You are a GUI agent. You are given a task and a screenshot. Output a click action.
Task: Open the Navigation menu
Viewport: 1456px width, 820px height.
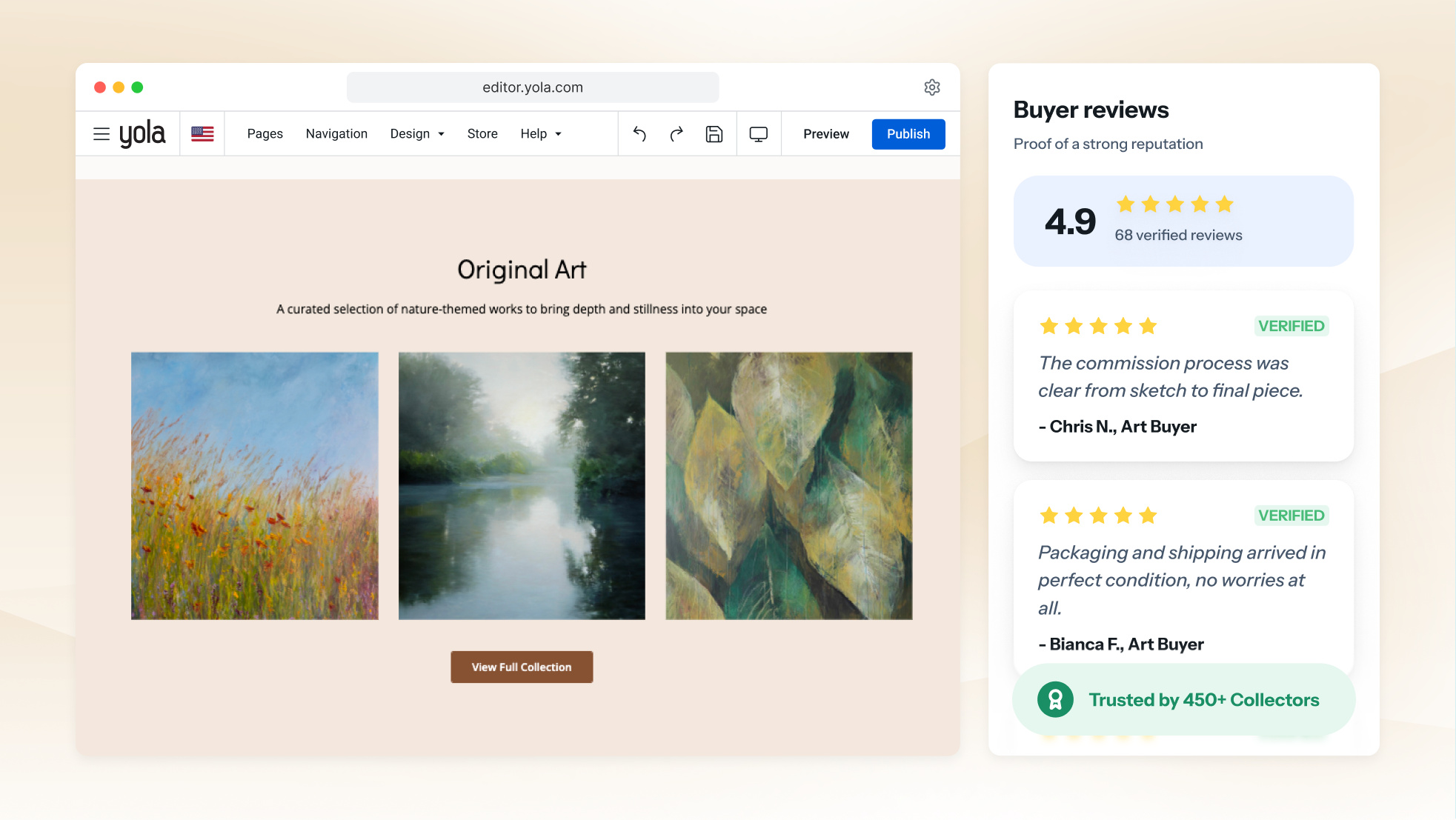[x=336, y=134]
